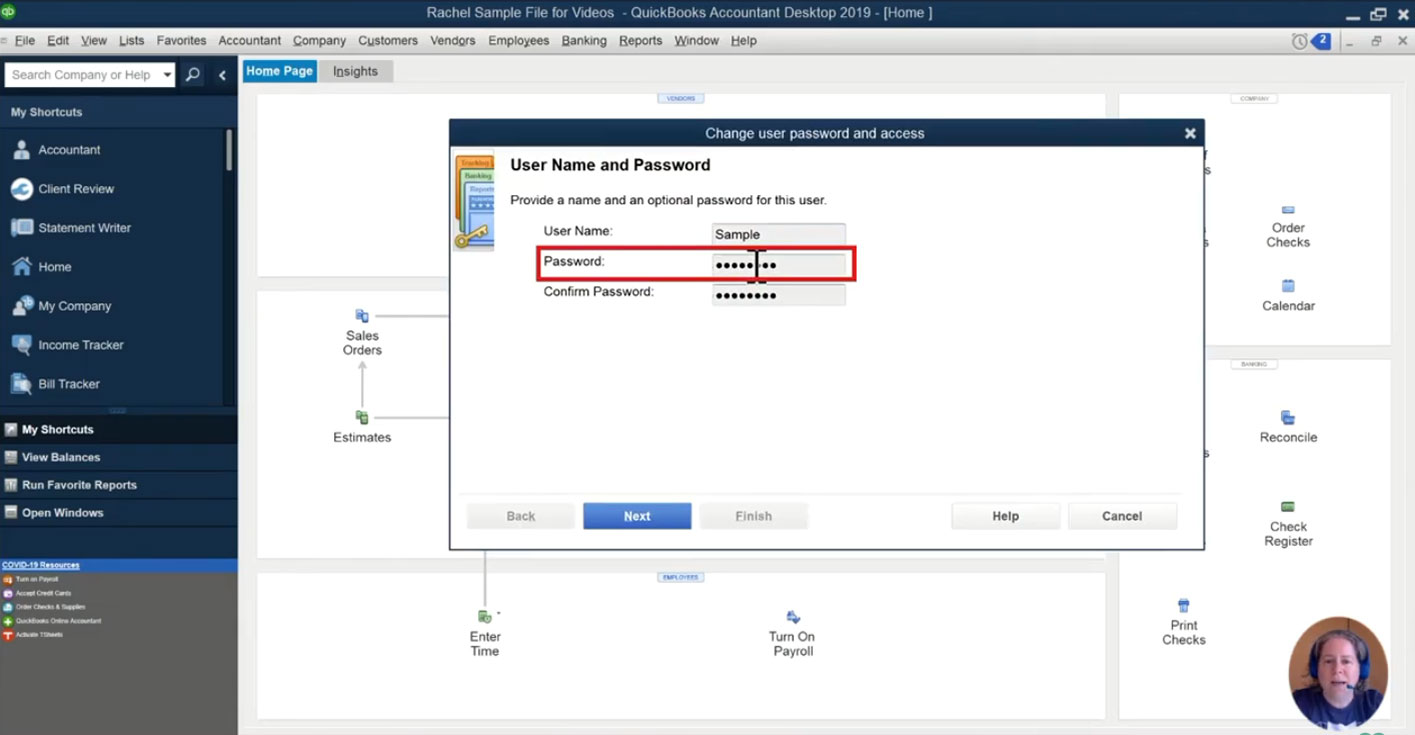Click the sidebar shortcuts scrollbar
Screen dimensions: 1415x735
point(229,150)
